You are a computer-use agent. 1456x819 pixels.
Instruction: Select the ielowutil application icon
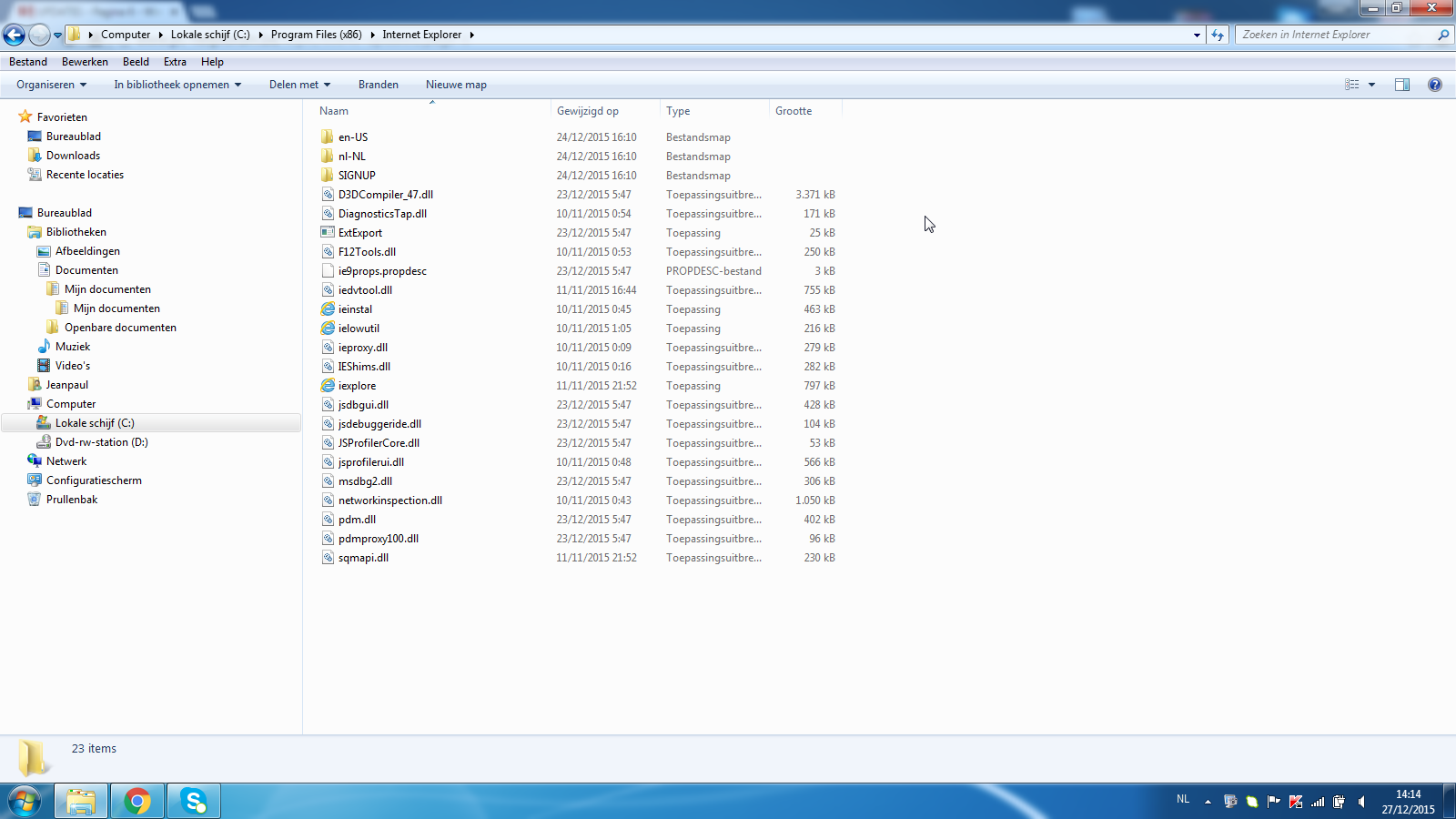click(328, 329)
